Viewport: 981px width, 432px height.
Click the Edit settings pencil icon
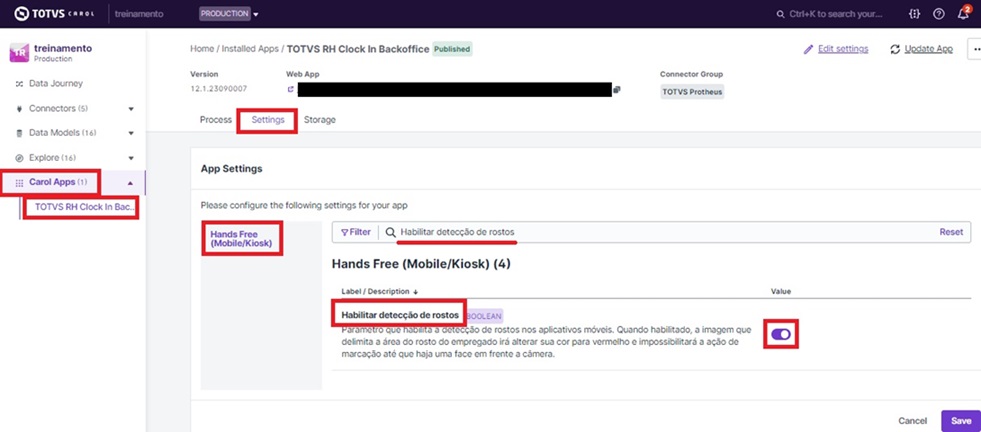tap(808, 49)
